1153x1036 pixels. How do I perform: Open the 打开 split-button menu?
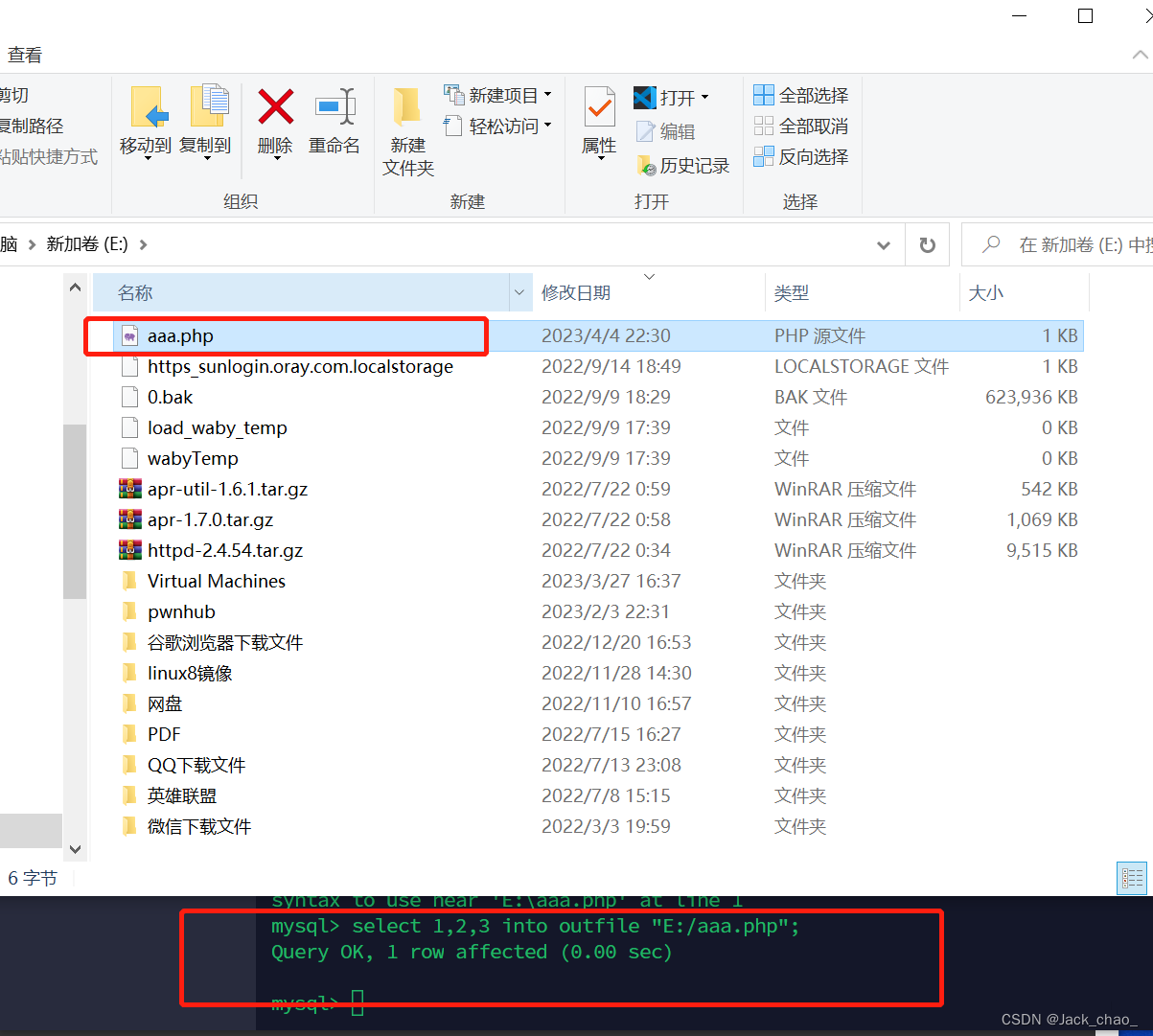click(x=704, y=97)
